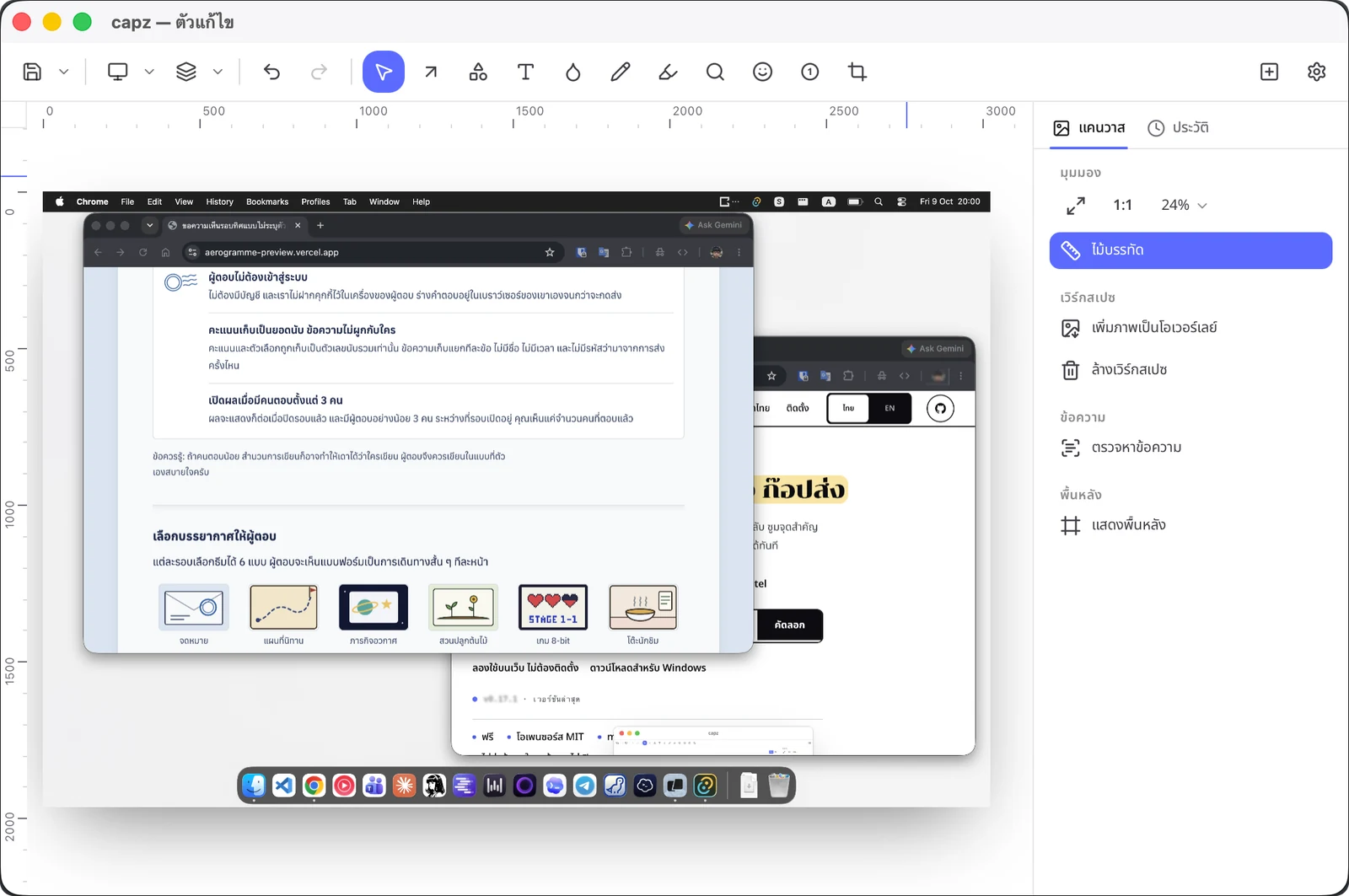
Task: Click the fit-to-view expand arrows icon
Action: click(1076, 205)
